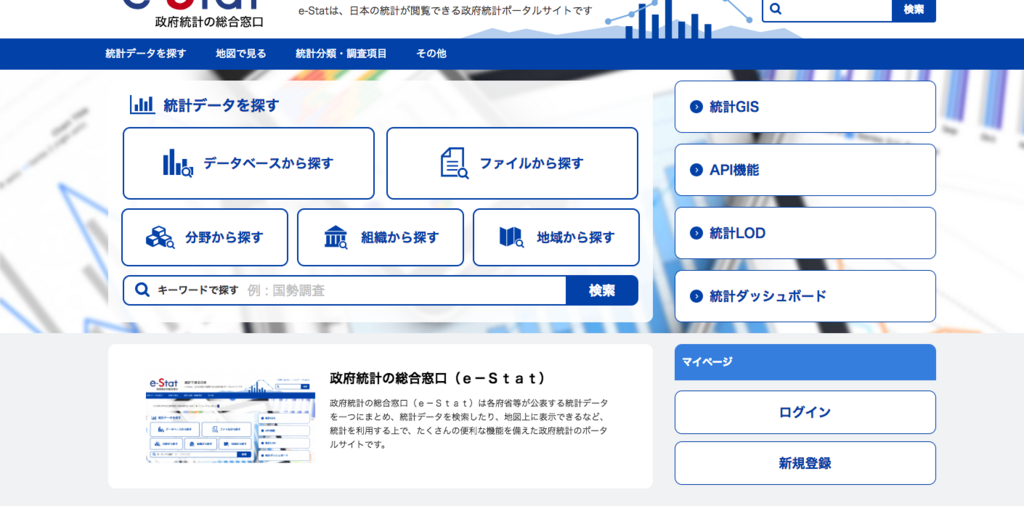Click the 検索 button beside keyword field
1024x511 pixels.
(x=602, y=290)
